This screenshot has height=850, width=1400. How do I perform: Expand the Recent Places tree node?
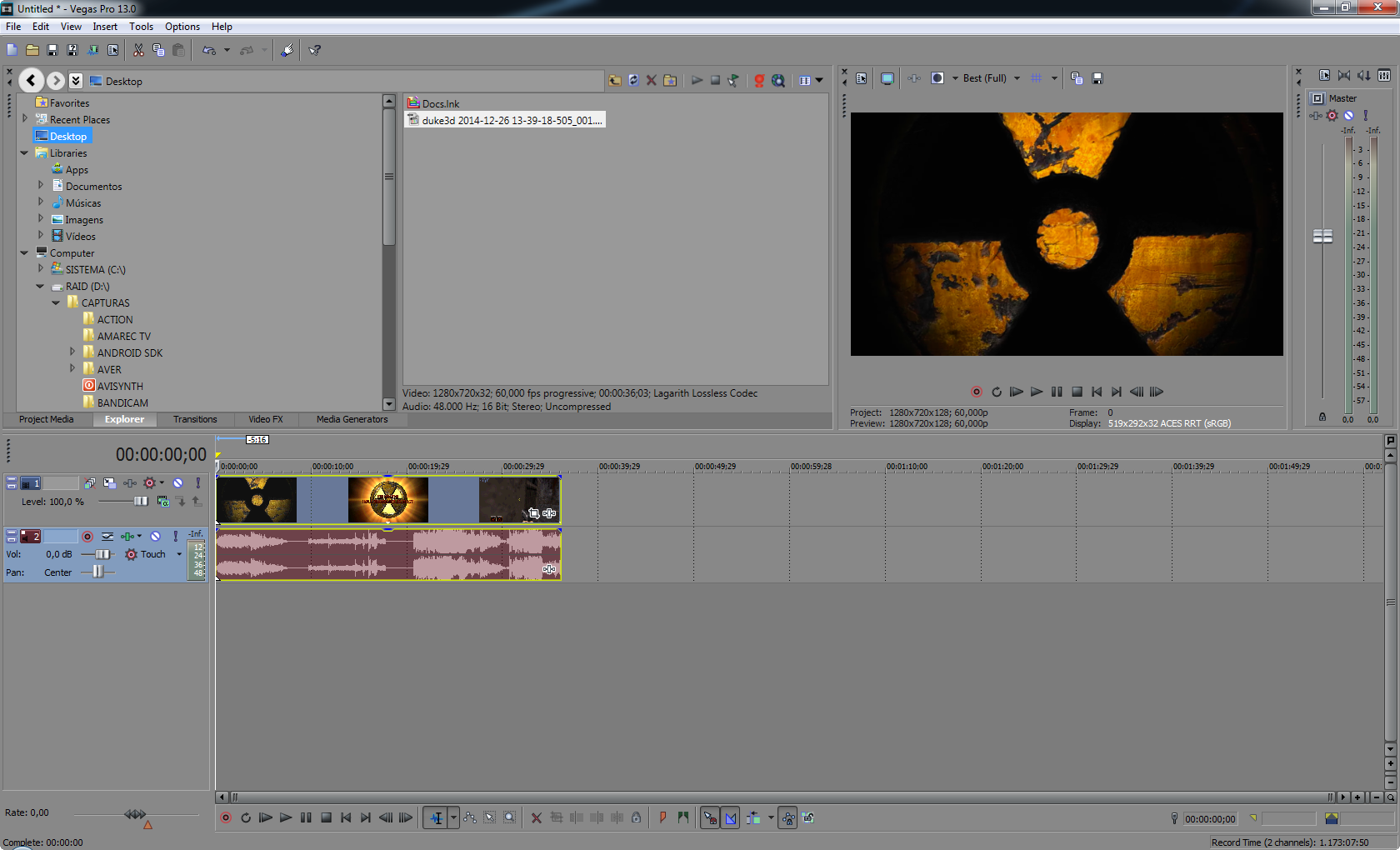[25, 119]
